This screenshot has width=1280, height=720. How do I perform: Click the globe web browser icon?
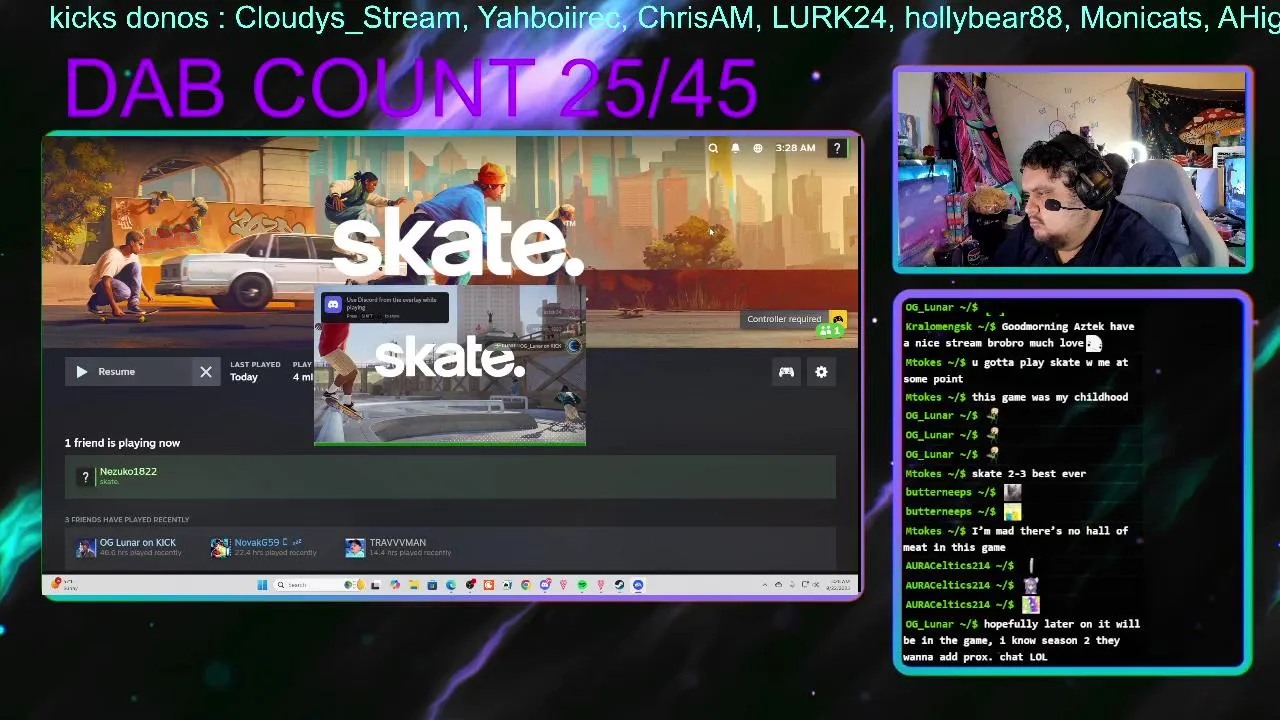pos(758,148)
